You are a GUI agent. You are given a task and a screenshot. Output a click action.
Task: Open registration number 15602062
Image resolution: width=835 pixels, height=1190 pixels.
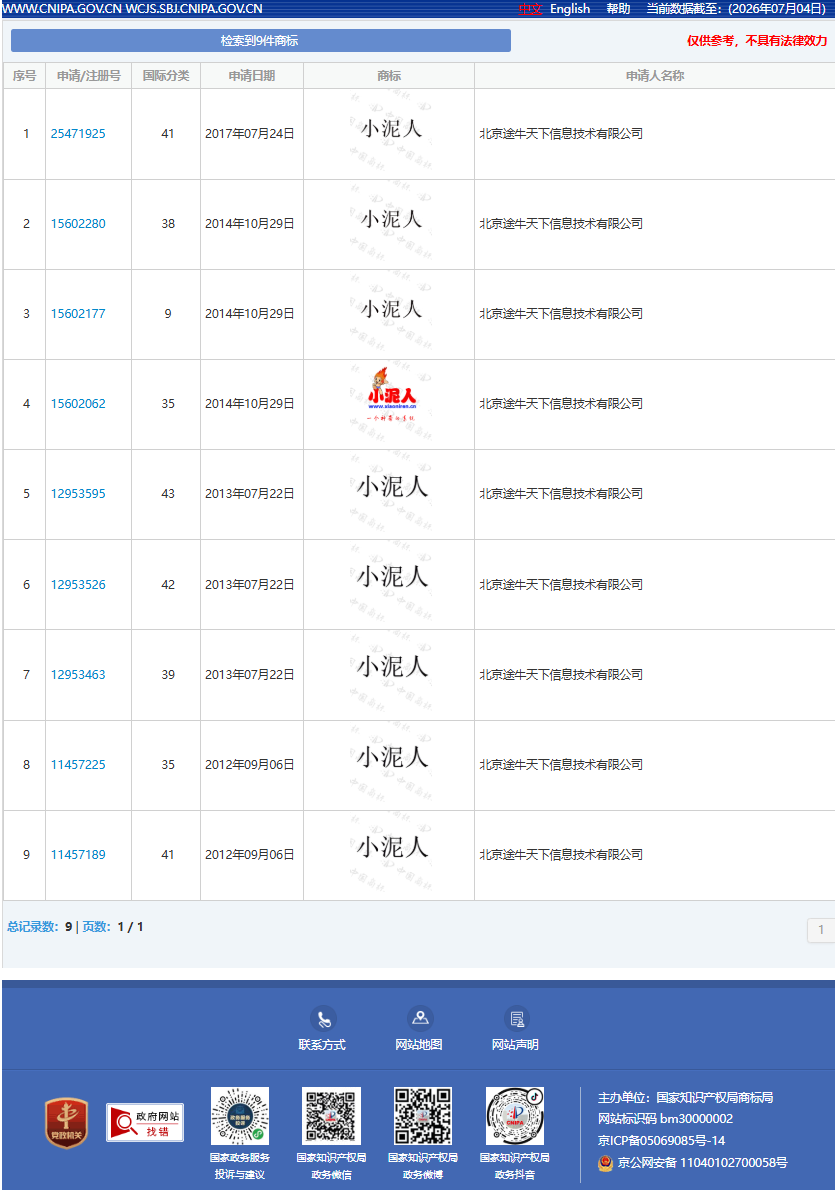78,404
